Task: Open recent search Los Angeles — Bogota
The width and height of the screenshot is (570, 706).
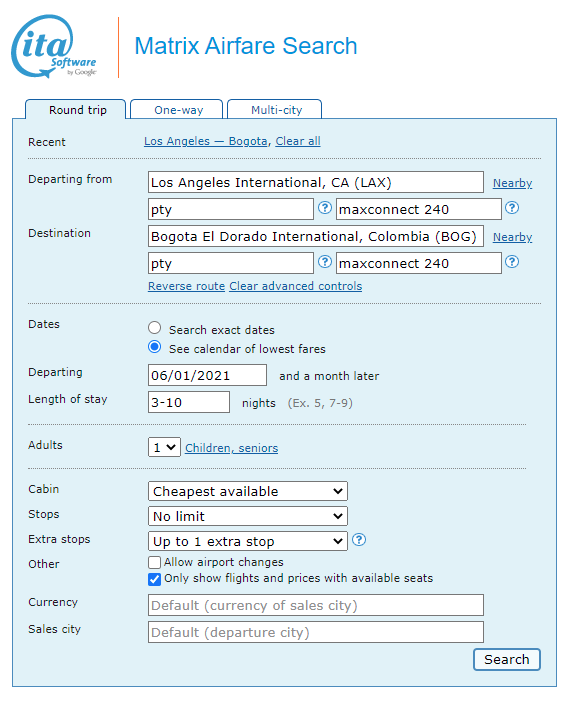Action: tap(206, 141)
